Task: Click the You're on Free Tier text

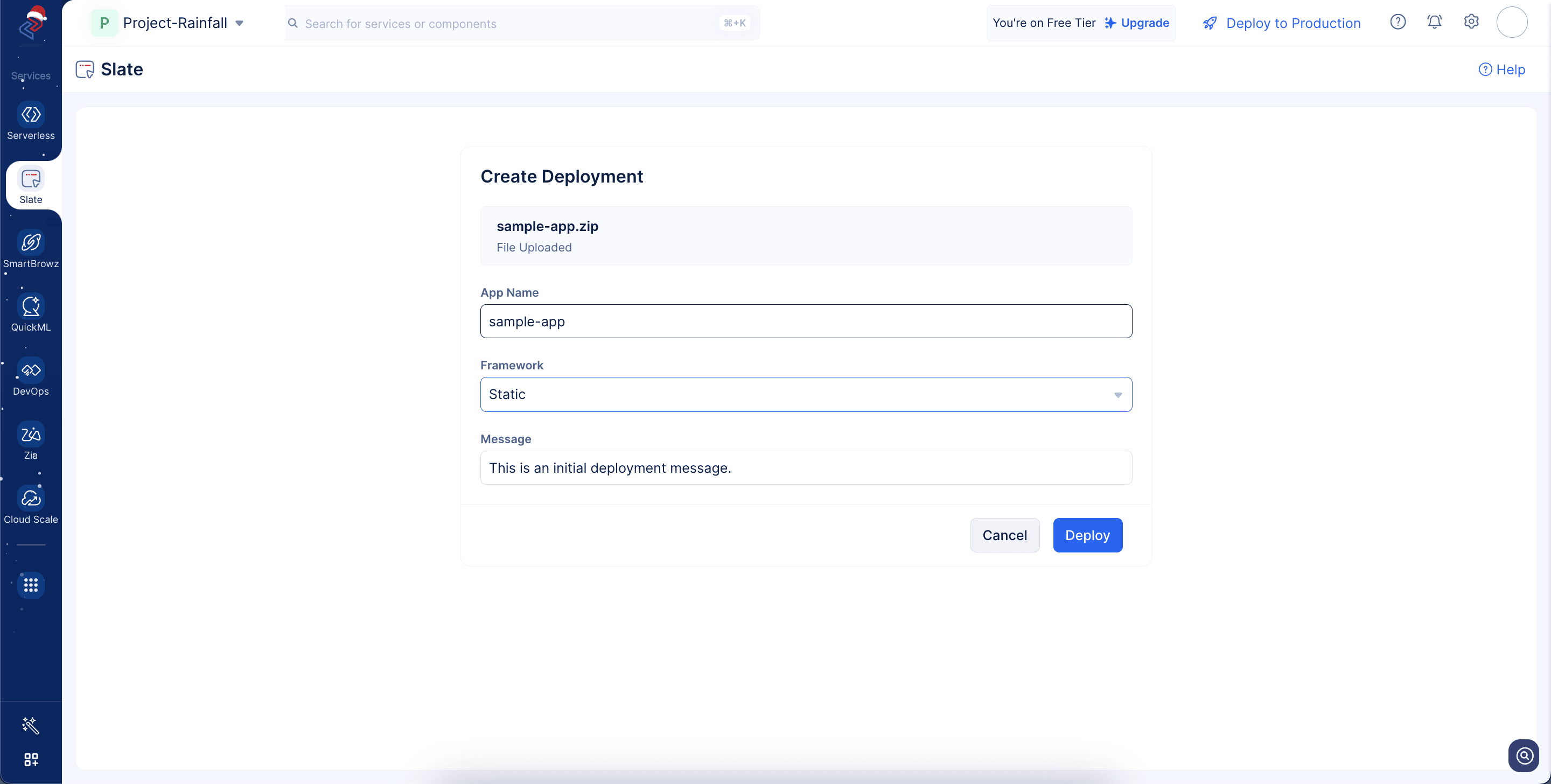Action: pos(1044,23)
